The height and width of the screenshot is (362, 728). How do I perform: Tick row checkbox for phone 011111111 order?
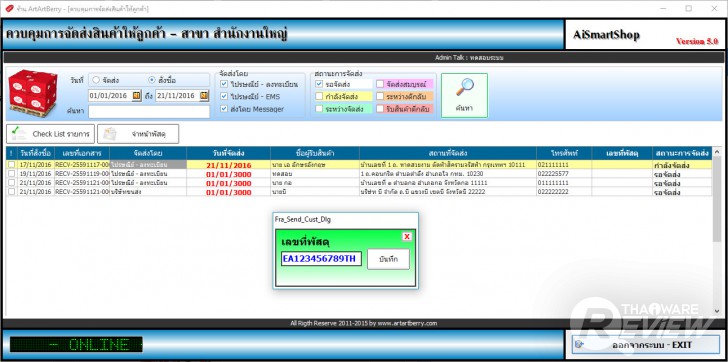11,183
